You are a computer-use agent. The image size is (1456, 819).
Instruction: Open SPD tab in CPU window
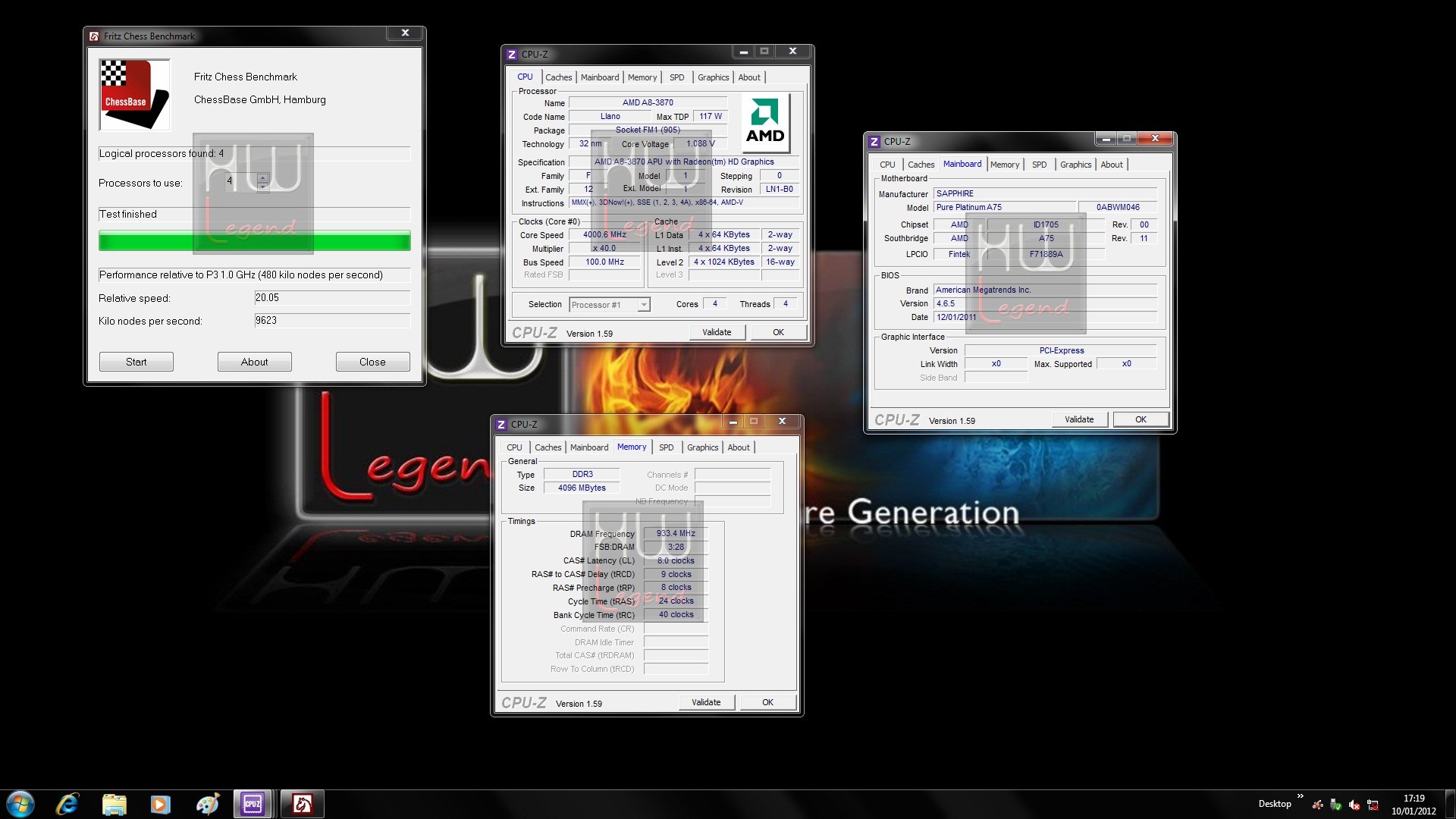pyautogui.click(x=677, y=77)
